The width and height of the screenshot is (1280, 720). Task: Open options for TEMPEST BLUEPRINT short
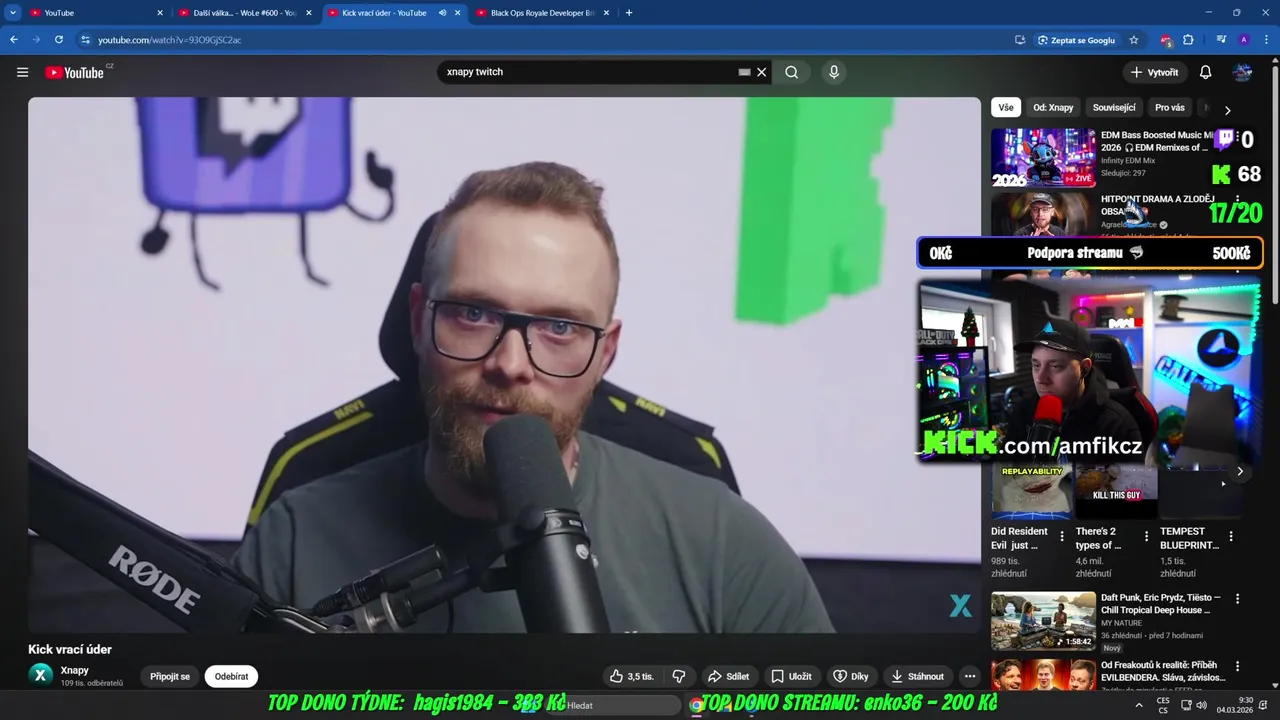[1231, 537]
